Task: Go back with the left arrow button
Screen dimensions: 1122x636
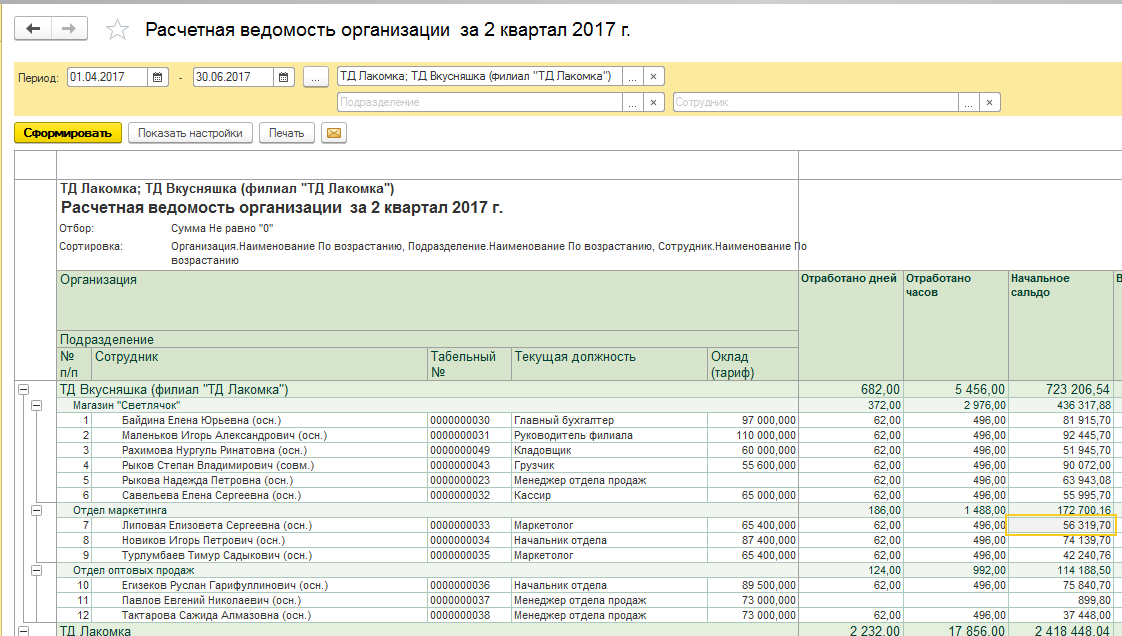Action: point(33,29)
